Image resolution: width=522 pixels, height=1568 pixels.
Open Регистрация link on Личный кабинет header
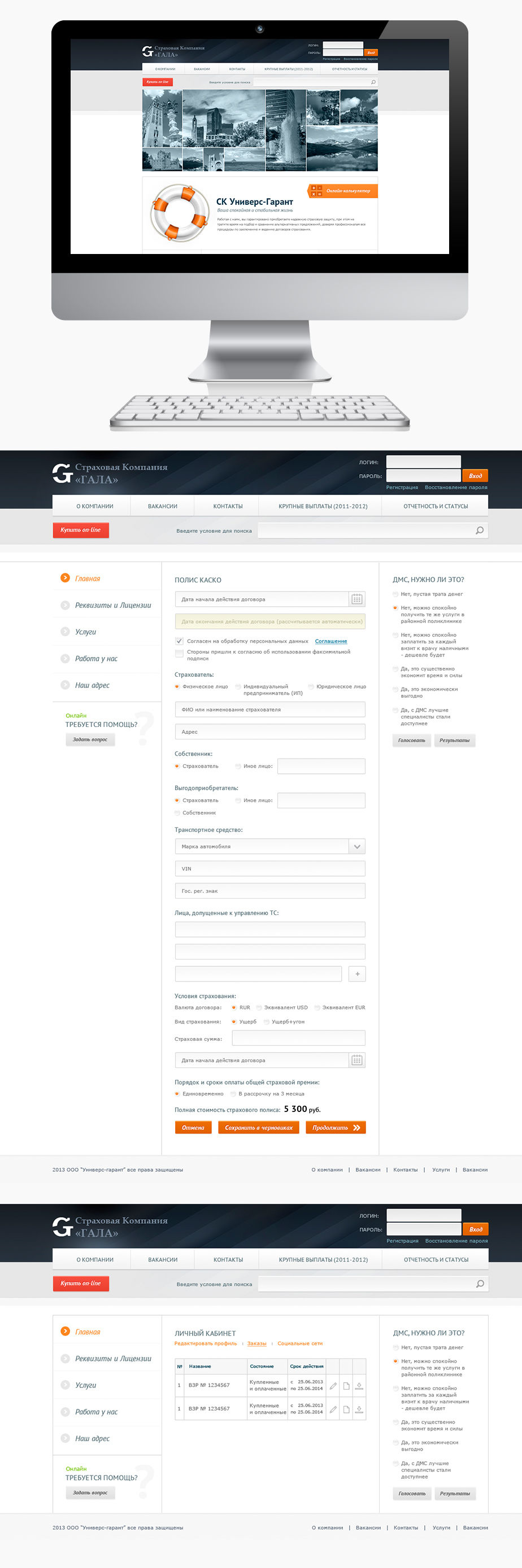(403, 1241)
